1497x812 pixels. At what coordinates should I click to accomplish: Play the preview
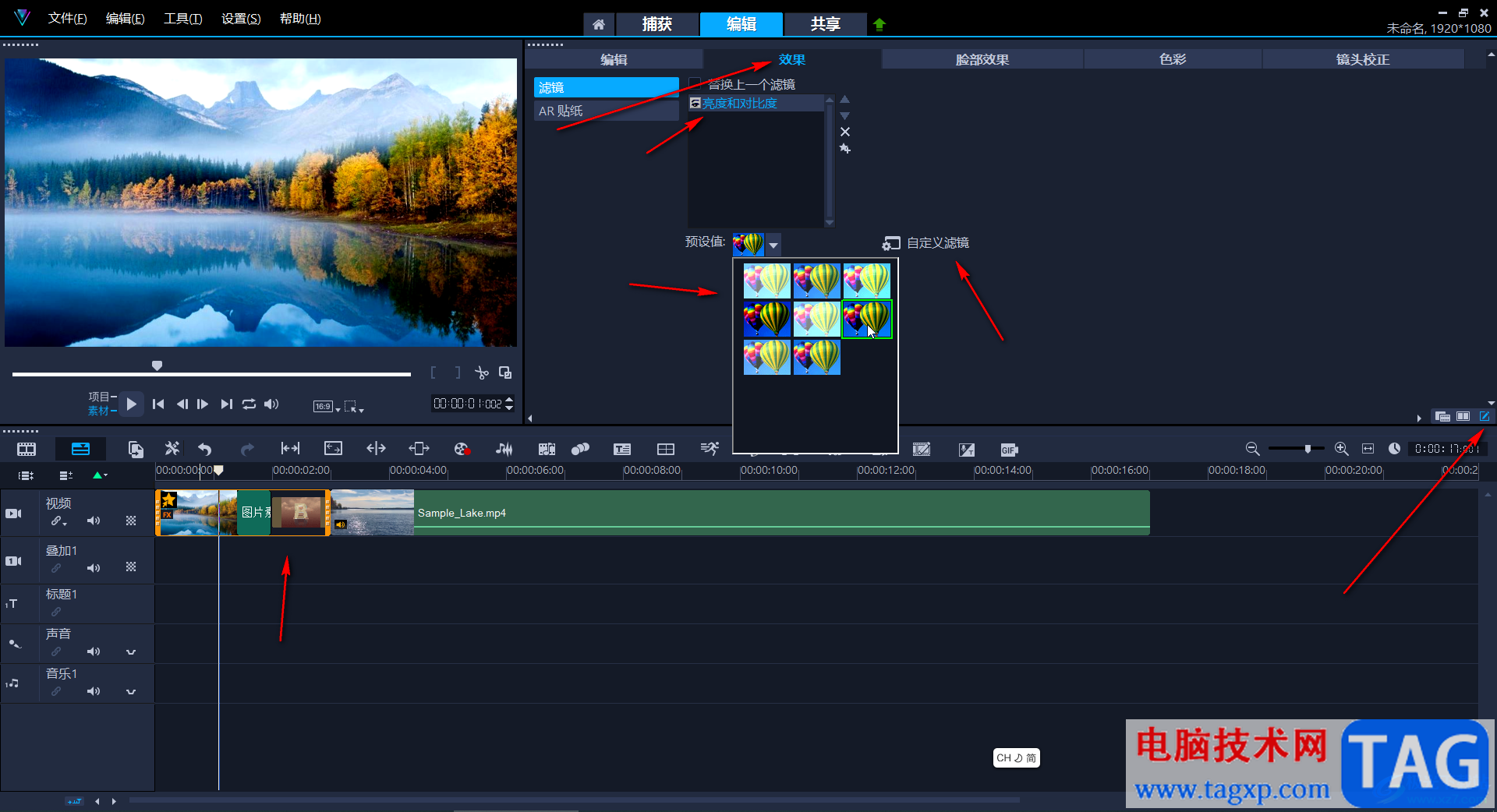[x=131, y=404]
